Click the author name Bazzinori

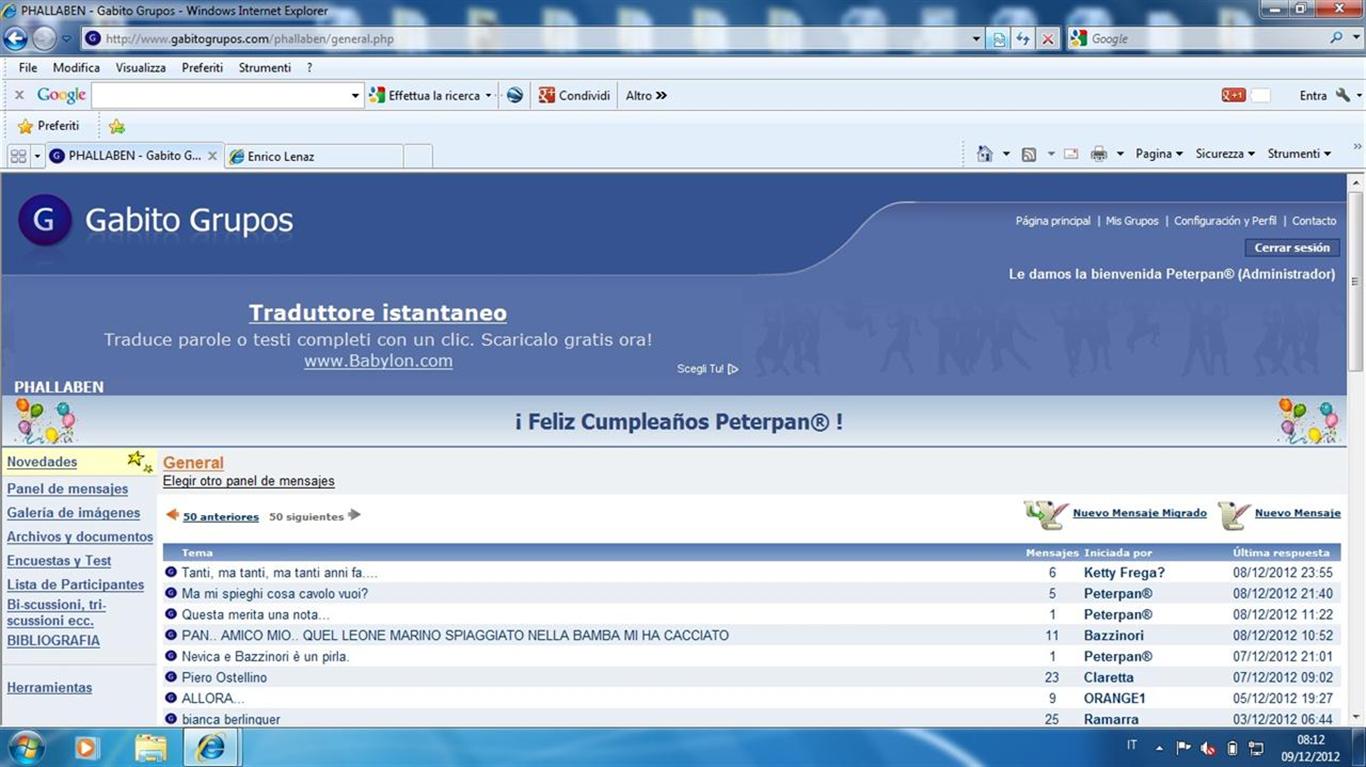click(x=1114, y=636)
